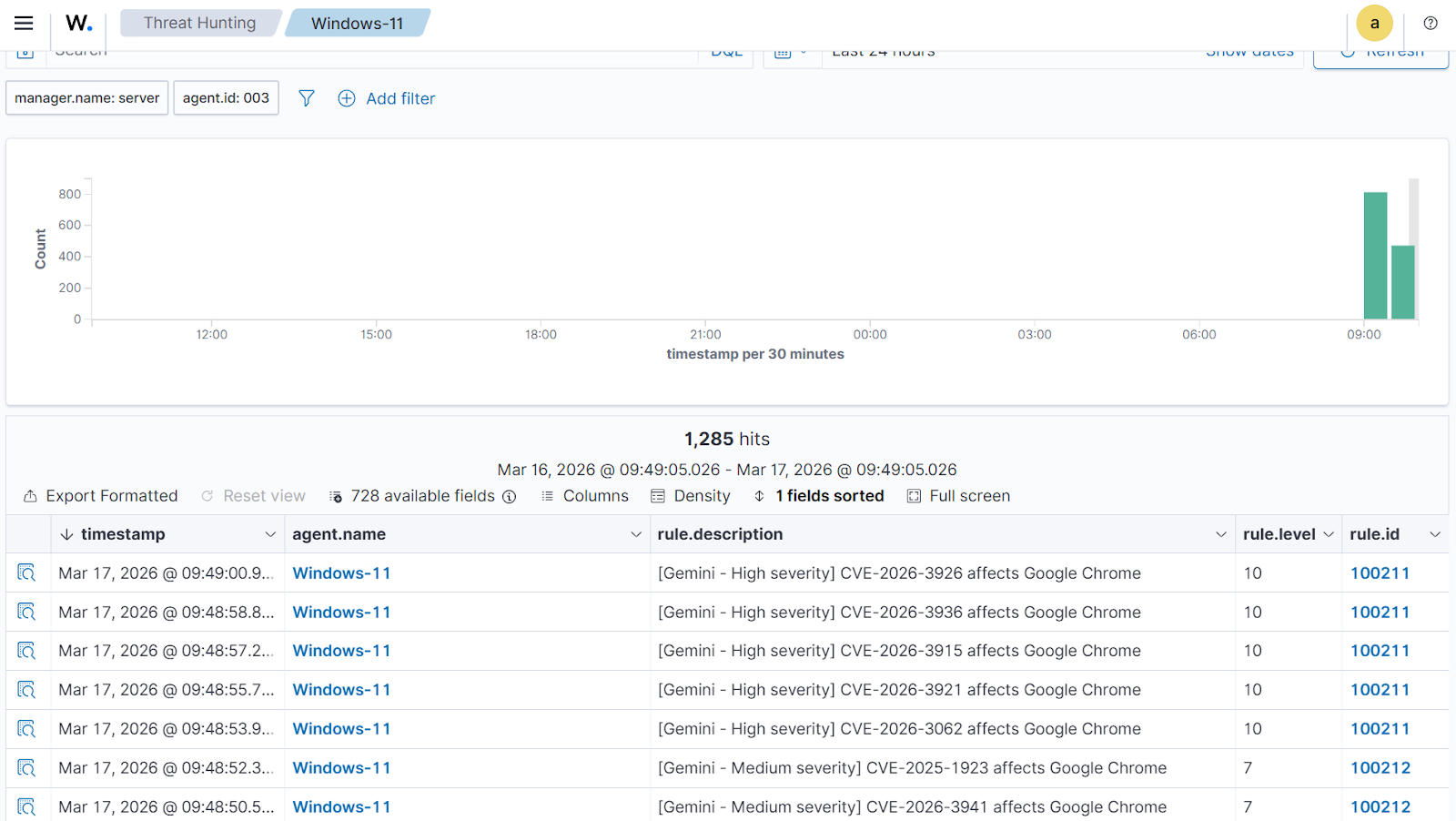Open rule details via the 100211 link

coord(1380,573)
